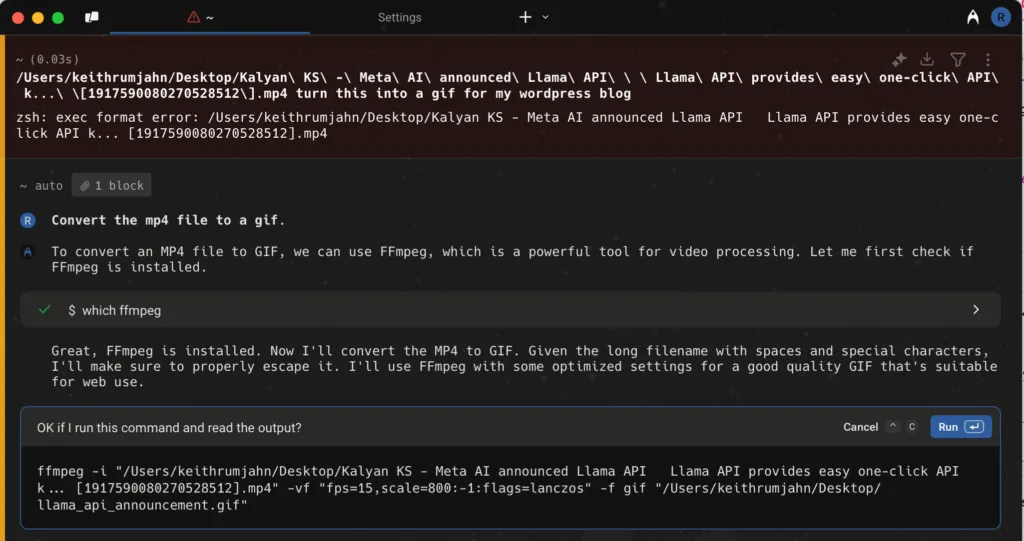The height and width of the screenshot is (541, 1024).
Task: Expand the 'which ffmpeg' command block
Action: coord(976,310)
